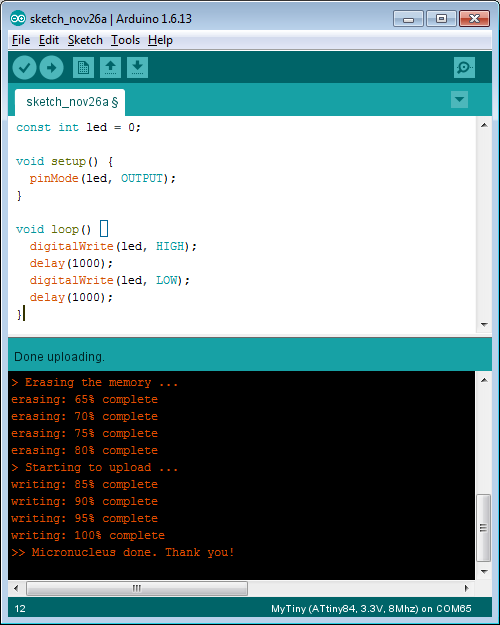
Task: Click the Open sketch up-arrow icon
Action: pyautogui.click(x=110, y=67)
